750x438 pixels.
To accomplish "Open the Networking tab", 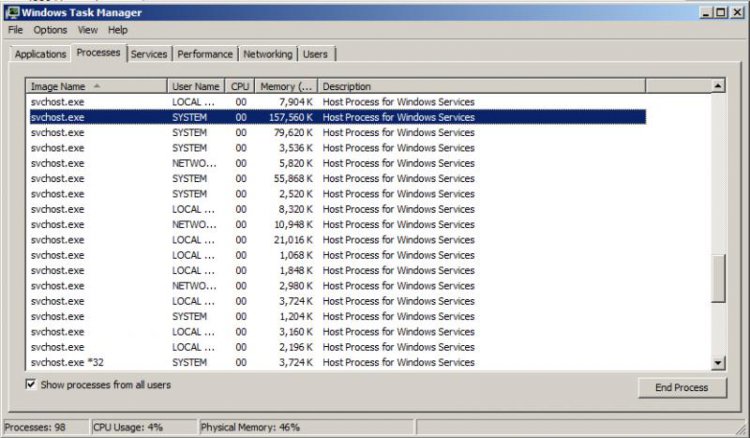I will [268, 54].
